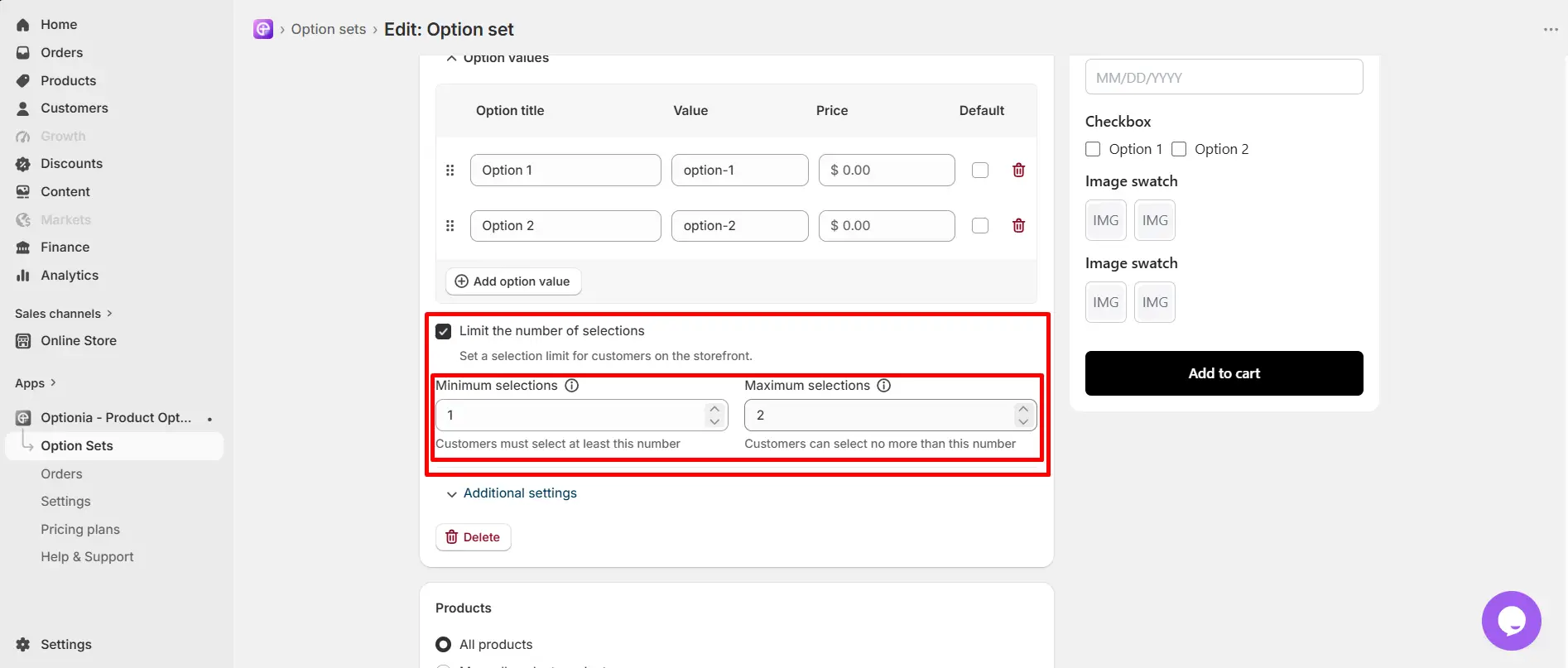
Task: Select the first image swatch thumbnail
Action: click(1105, 220)
